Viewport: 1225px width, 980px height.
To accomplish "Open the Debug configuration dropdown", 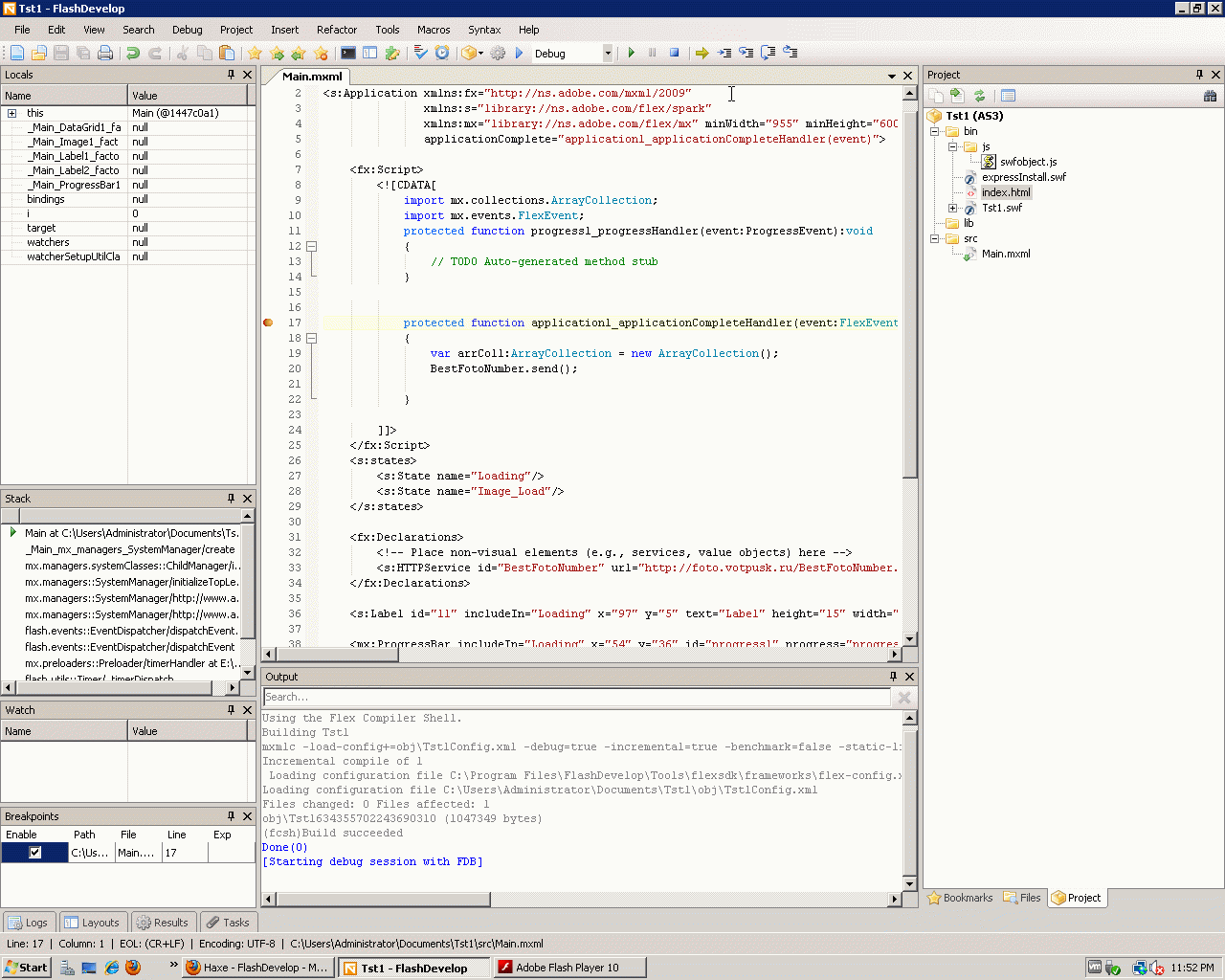I will (x=607, y=54).
